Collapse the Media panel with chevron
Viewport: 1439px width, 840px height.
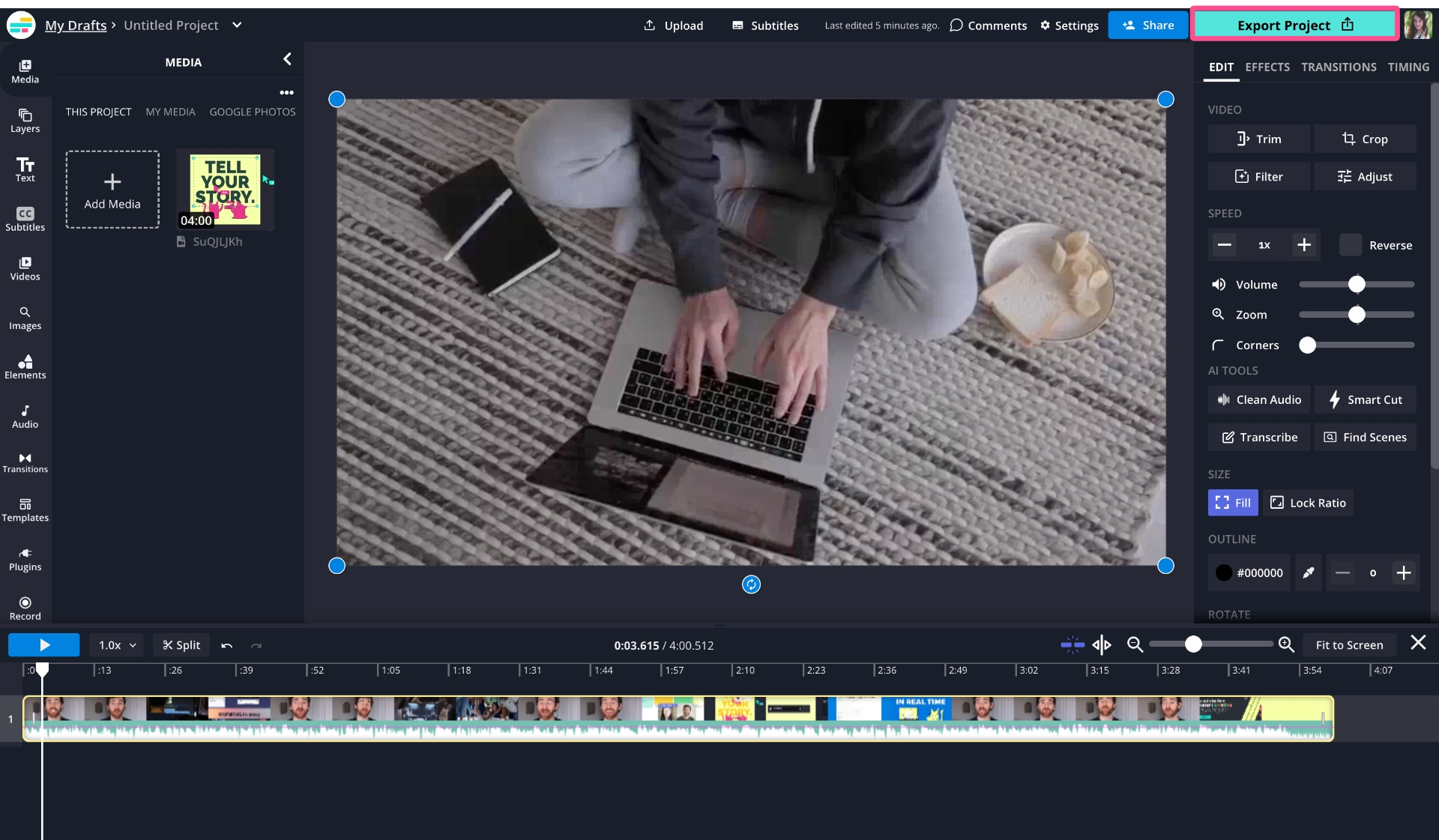(x=287, y=59)
